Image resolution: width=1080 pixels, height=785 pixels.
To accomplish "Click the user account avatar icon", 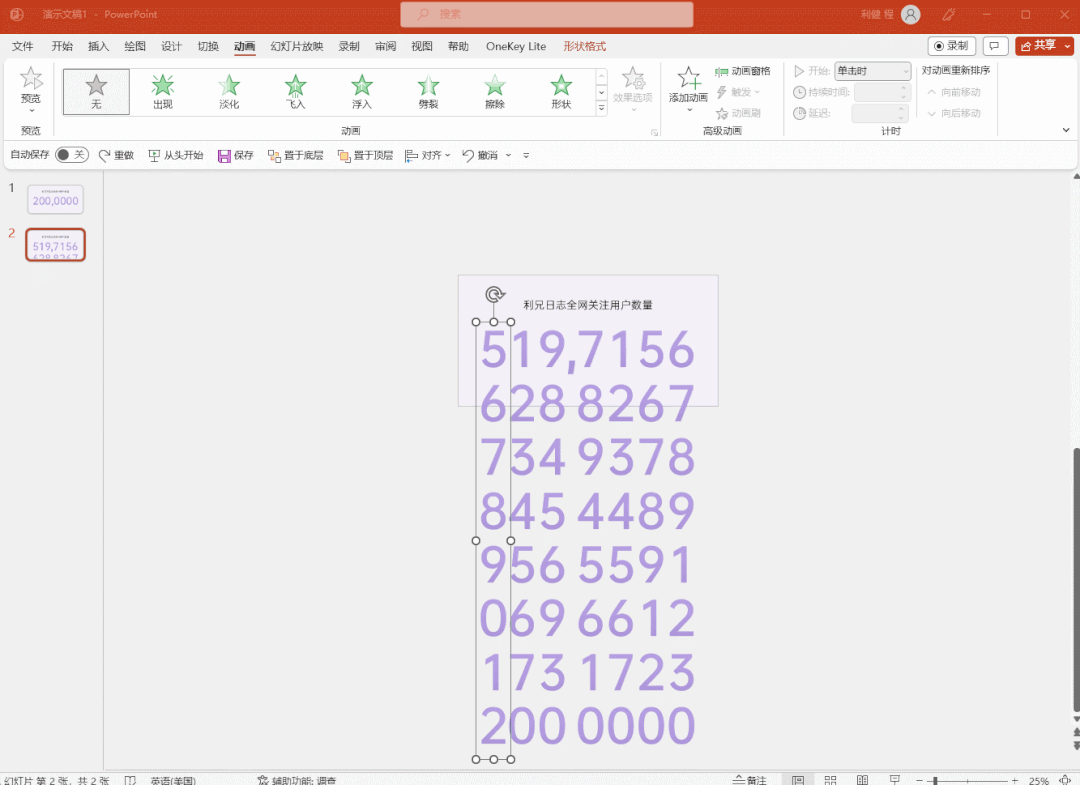I will pyautogui.click(x=911, y=14).
